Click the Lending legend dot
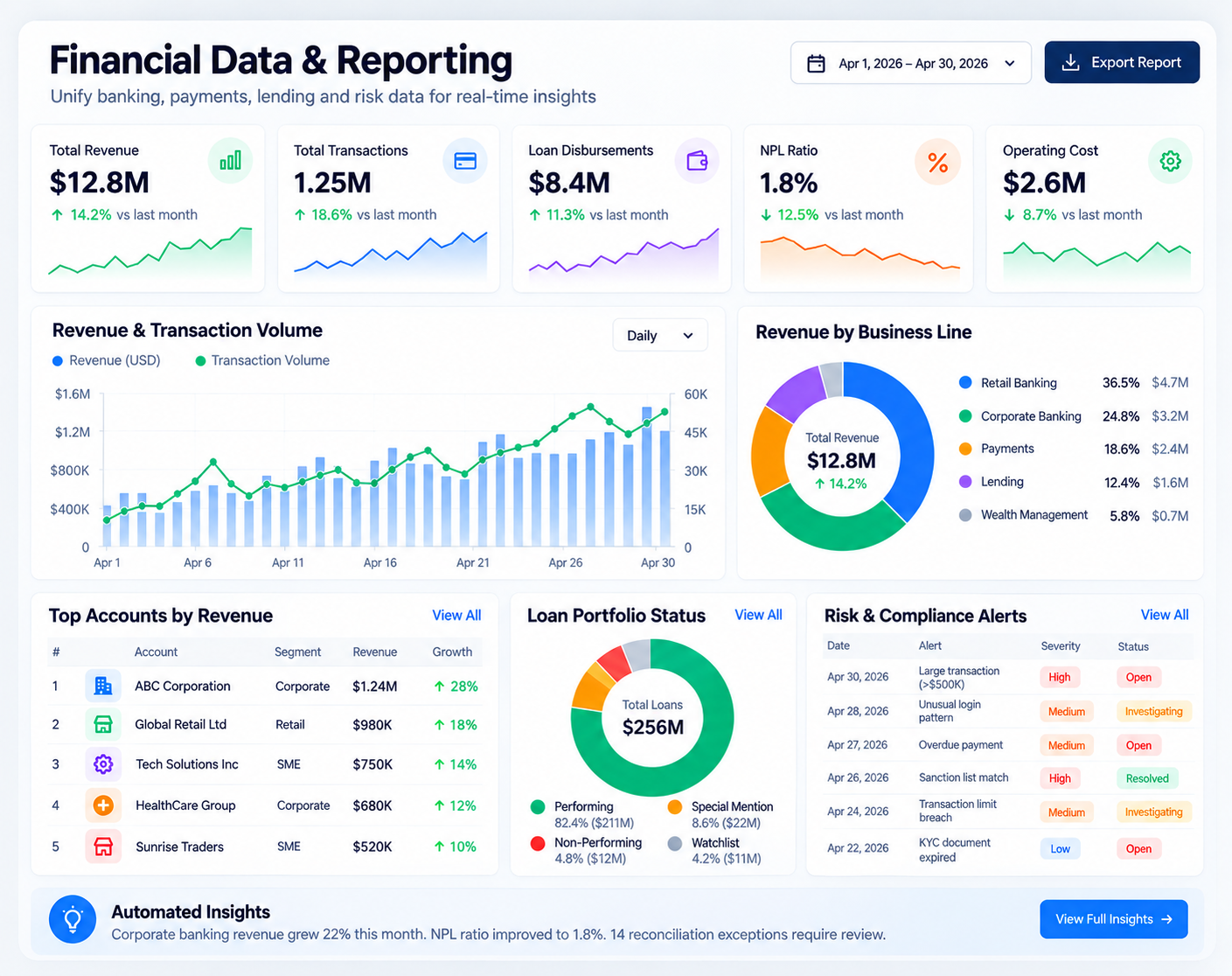Image resolution: width=1232 pixels, height=976 pixels. (965, 482)
